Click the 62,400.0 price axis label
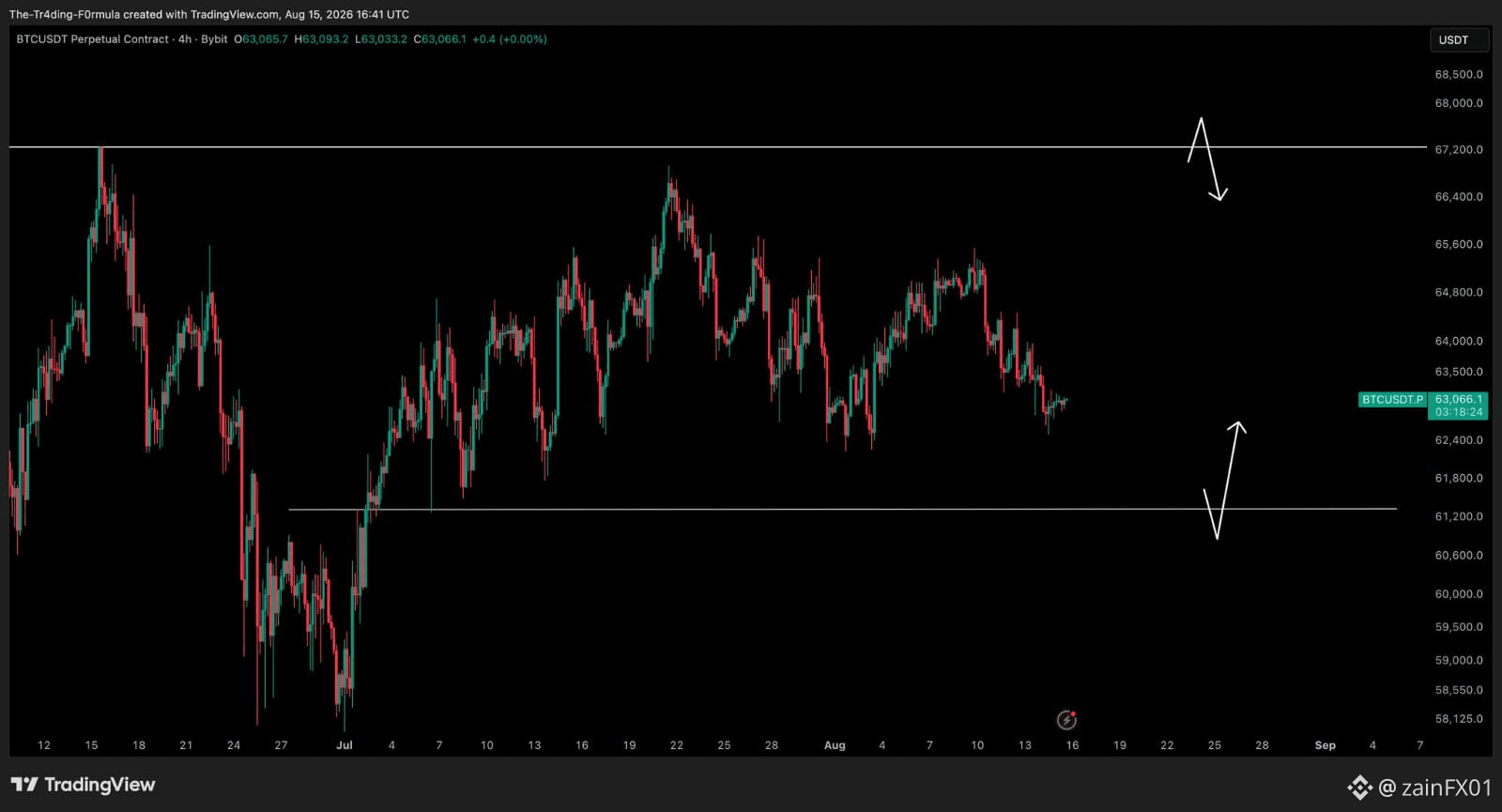This screenshot has height=812, width=1502. pos(1459,440)
